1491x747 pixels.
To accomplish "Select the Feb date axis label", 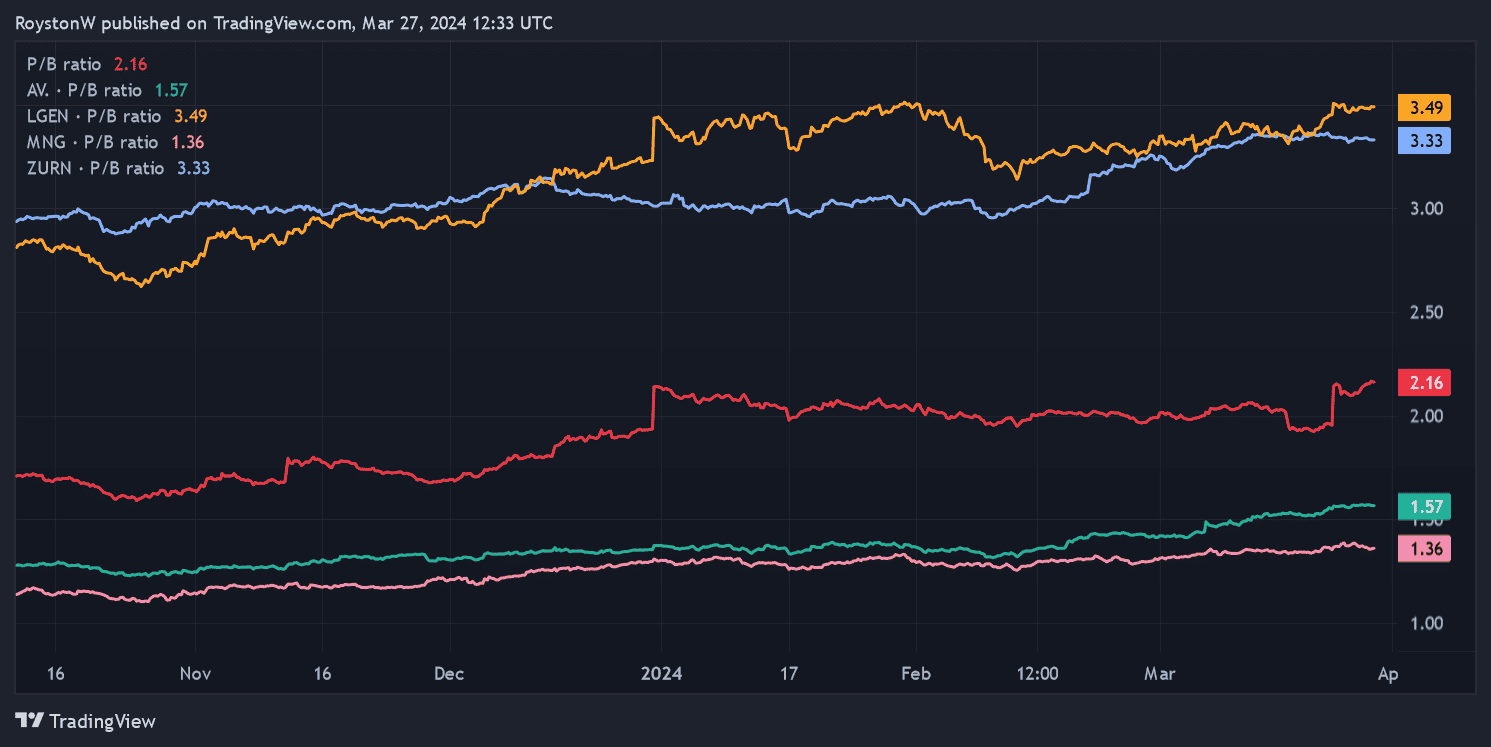I will 915,674.
